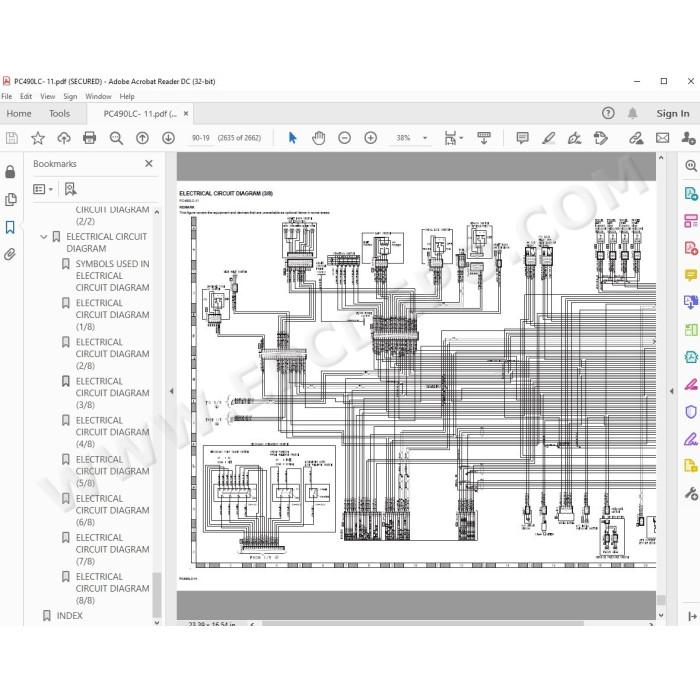Open notifications bell icon
700x700 pixels.
coord(633,113)
